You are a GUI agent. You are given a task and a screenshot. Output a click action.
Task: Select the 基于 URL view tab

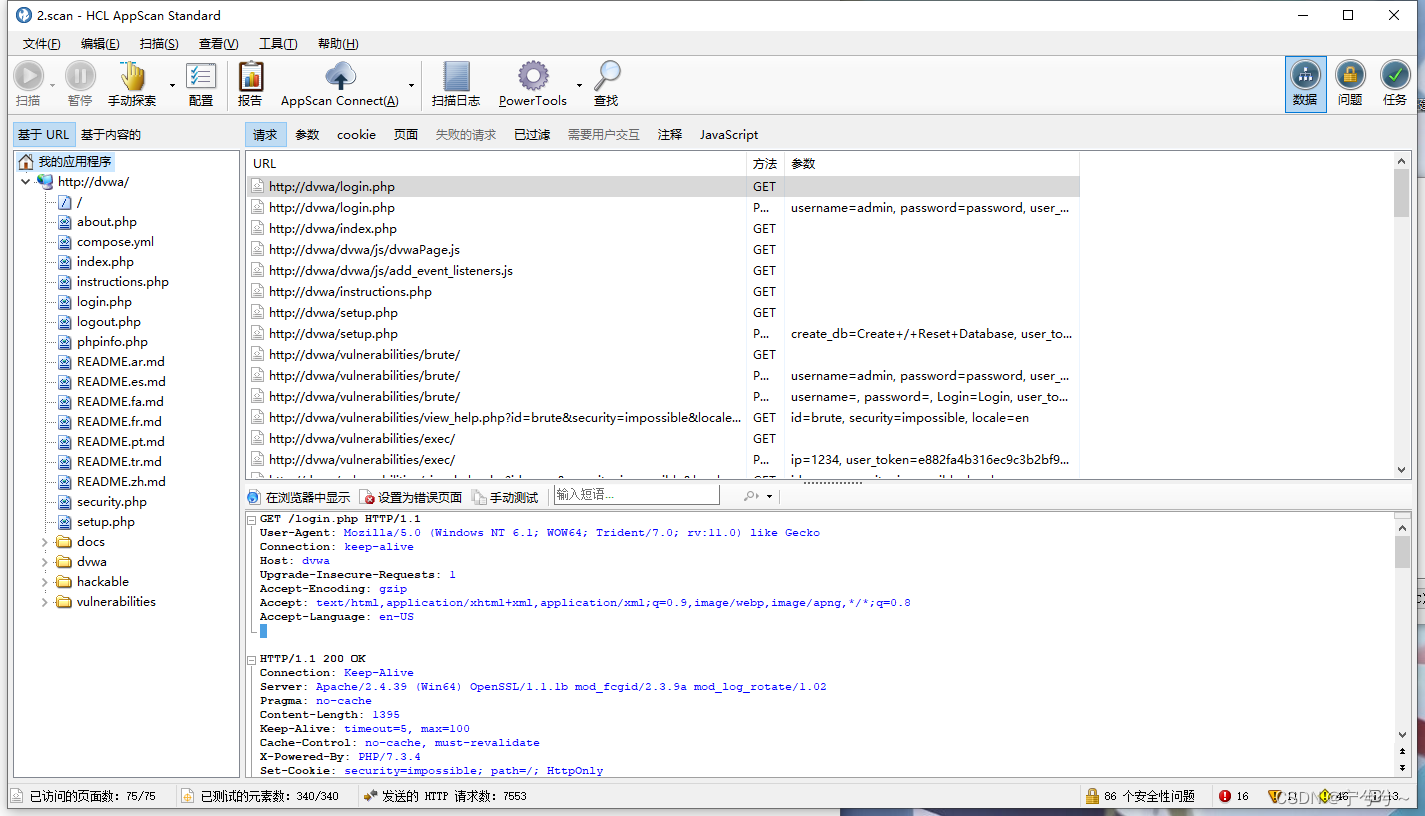pos(44,135)
